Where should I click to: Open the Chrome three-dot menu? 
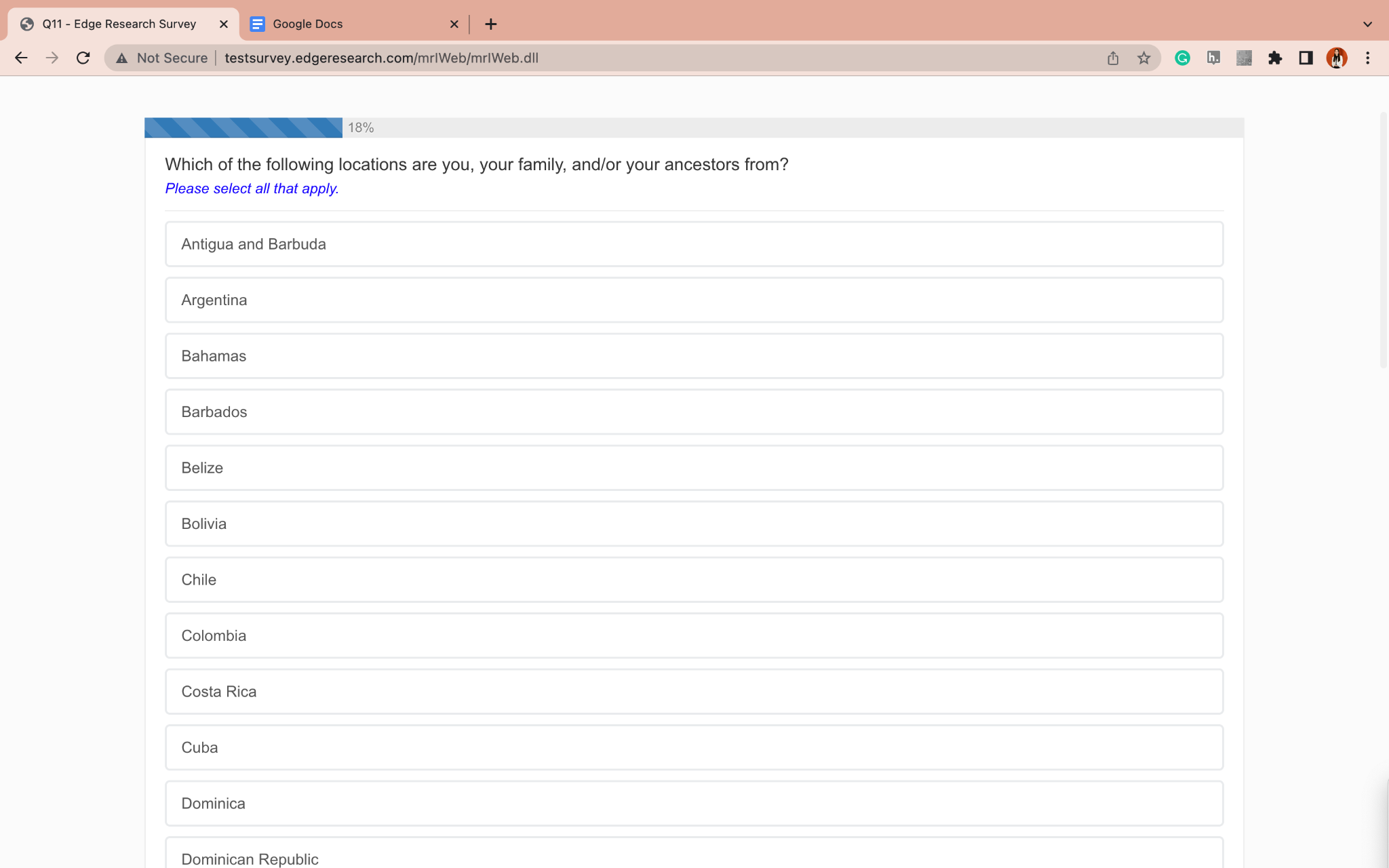[1367, 58]
